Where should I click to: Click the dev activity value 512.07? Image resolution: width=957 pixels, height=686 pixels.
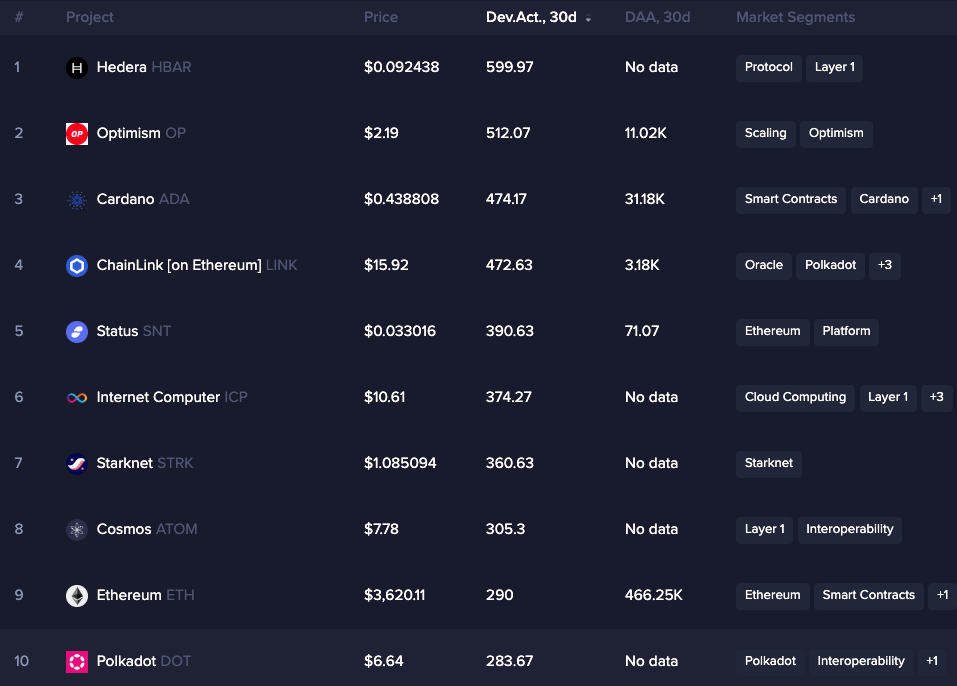508,133
